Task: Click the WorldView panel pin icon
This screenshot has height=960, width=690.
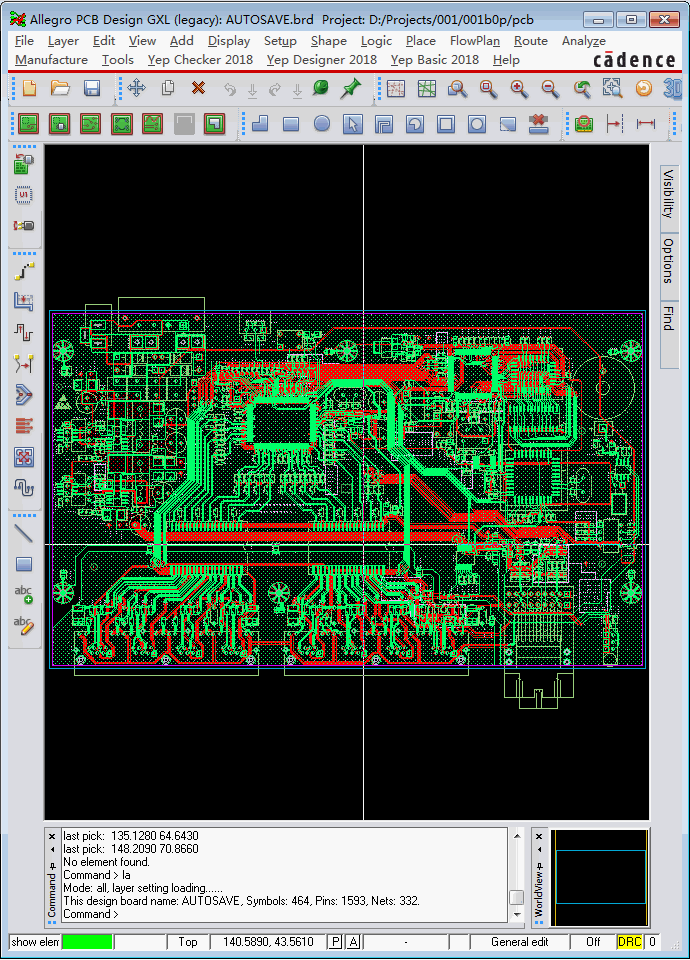Action: pos(539,866)
